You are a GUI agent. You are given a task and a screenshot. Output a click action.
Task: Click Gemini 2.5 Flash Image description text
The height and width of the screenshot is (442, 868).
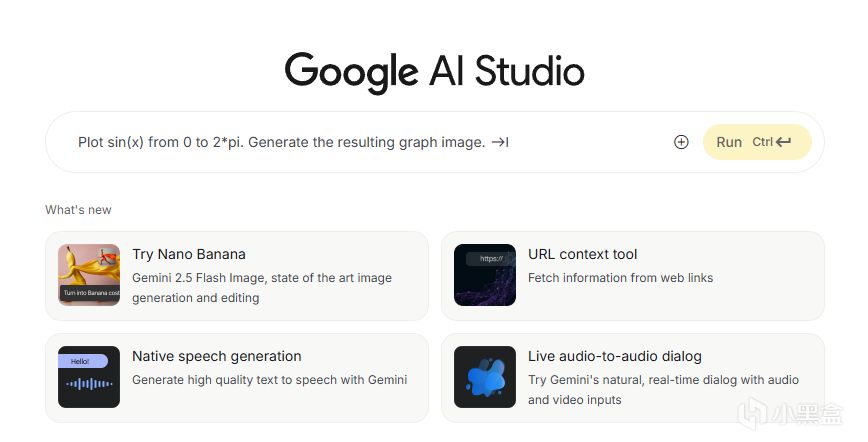point(262,287)
